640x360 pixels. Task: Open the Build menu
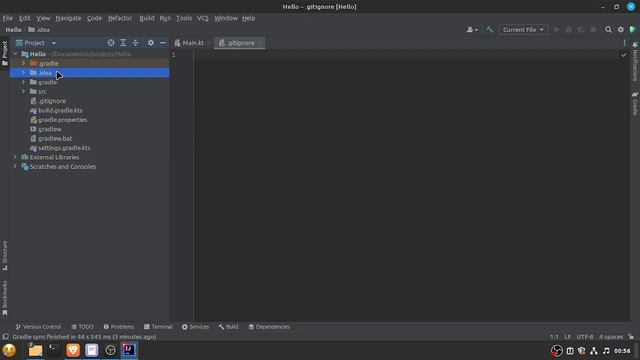click(x=147, y=18)
